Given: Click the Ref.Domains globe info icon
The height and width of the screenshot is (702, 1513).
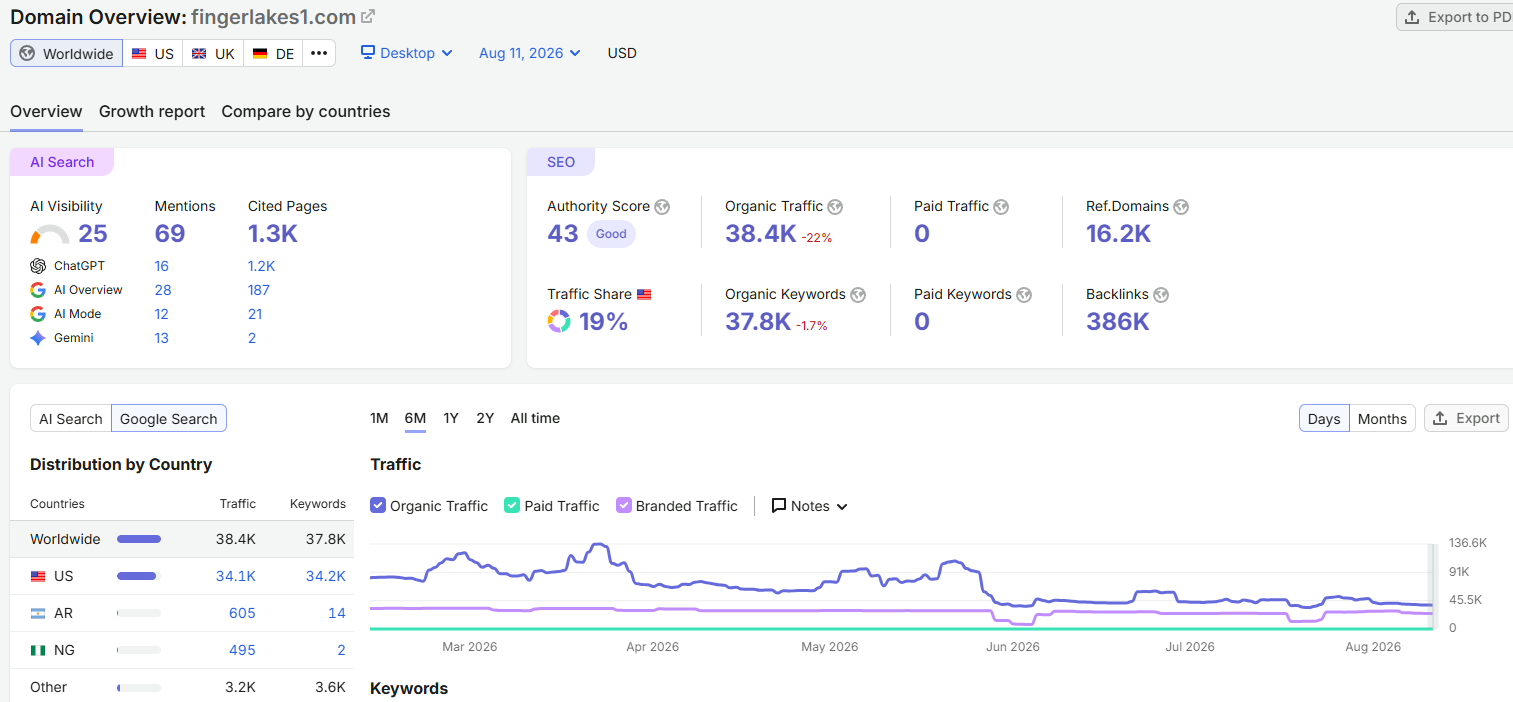Looking at the screenshot, I should click(x=1181, y=207).
